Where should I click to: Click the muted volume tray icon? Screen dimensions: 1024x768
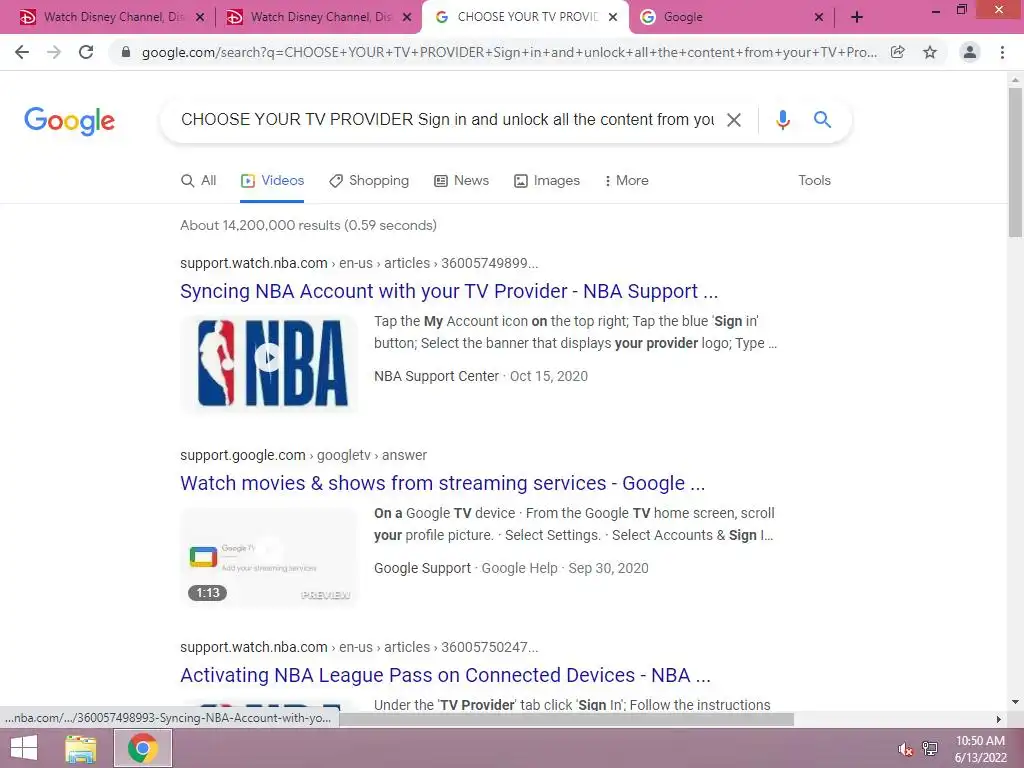click(x=905, y=749)
